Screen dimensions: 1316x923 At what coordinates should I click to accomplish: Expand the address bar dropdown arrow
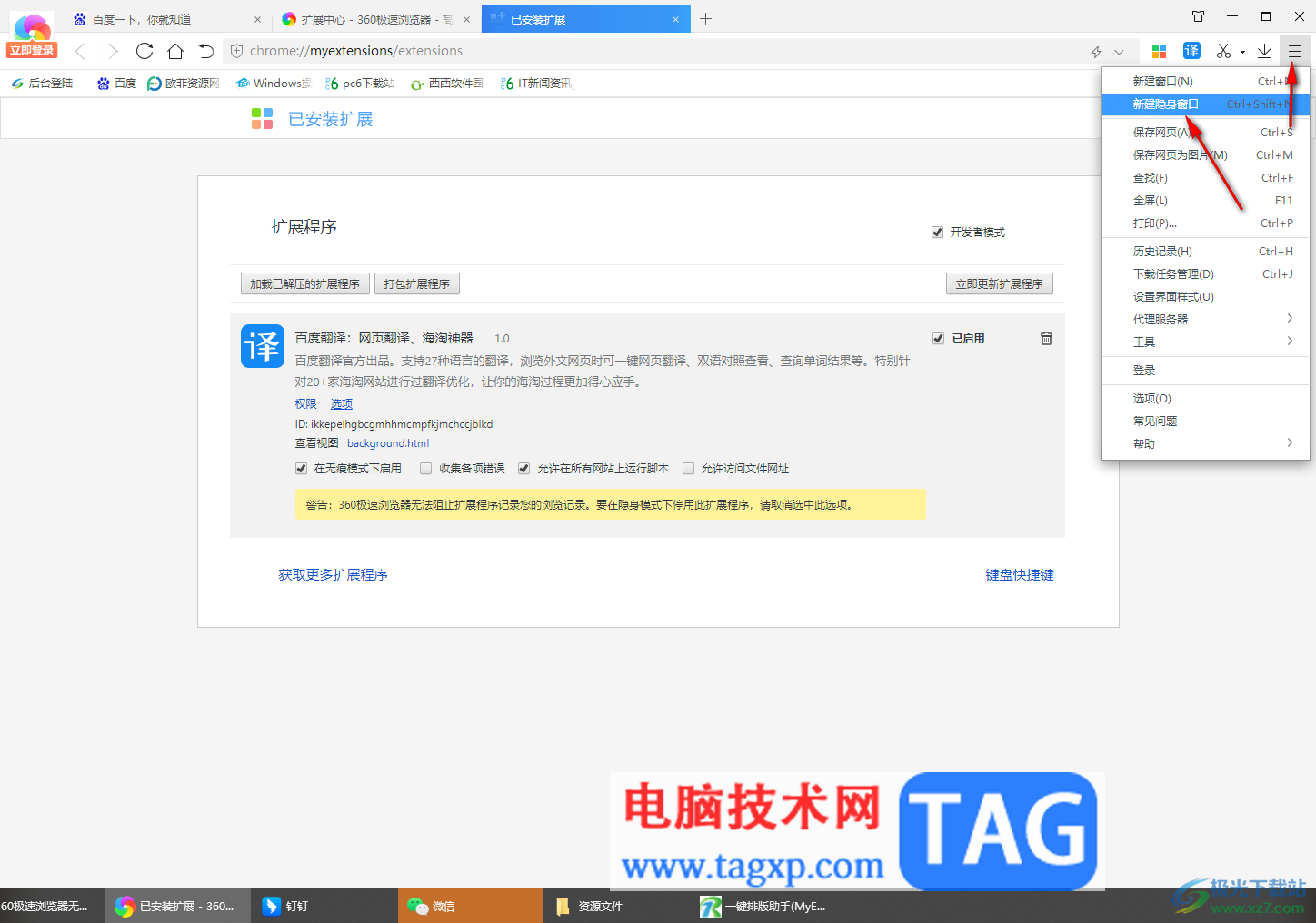coord(1119,52)
